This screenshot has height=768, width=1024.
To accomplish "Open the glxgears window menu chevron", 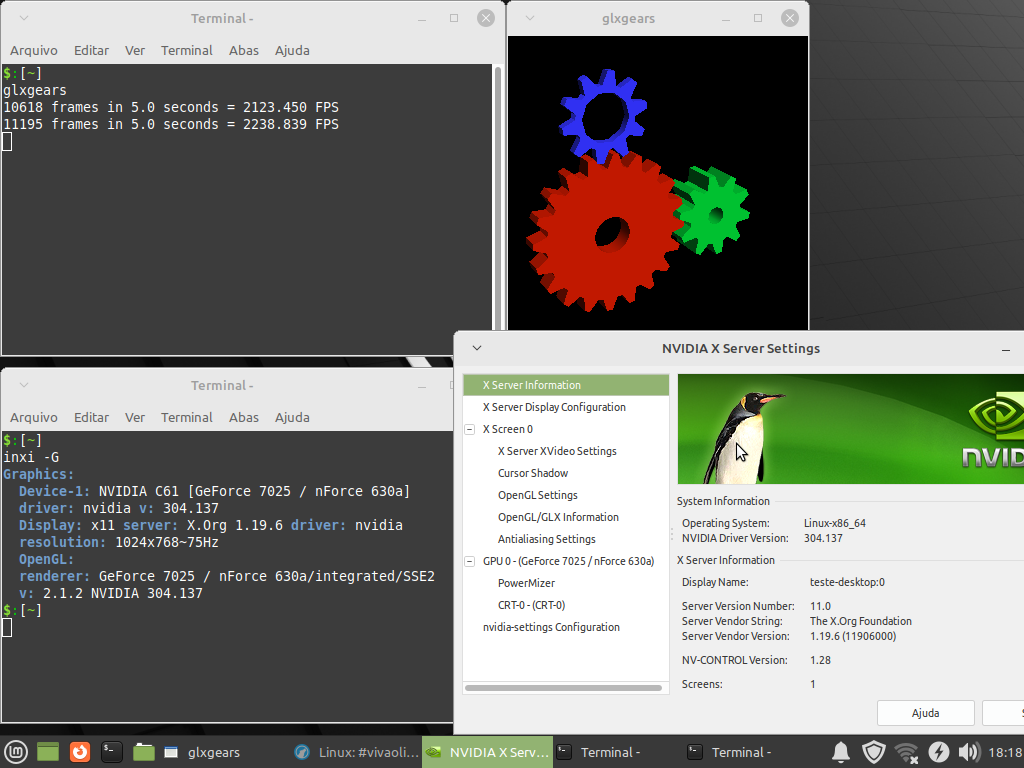I will point(530,18).
